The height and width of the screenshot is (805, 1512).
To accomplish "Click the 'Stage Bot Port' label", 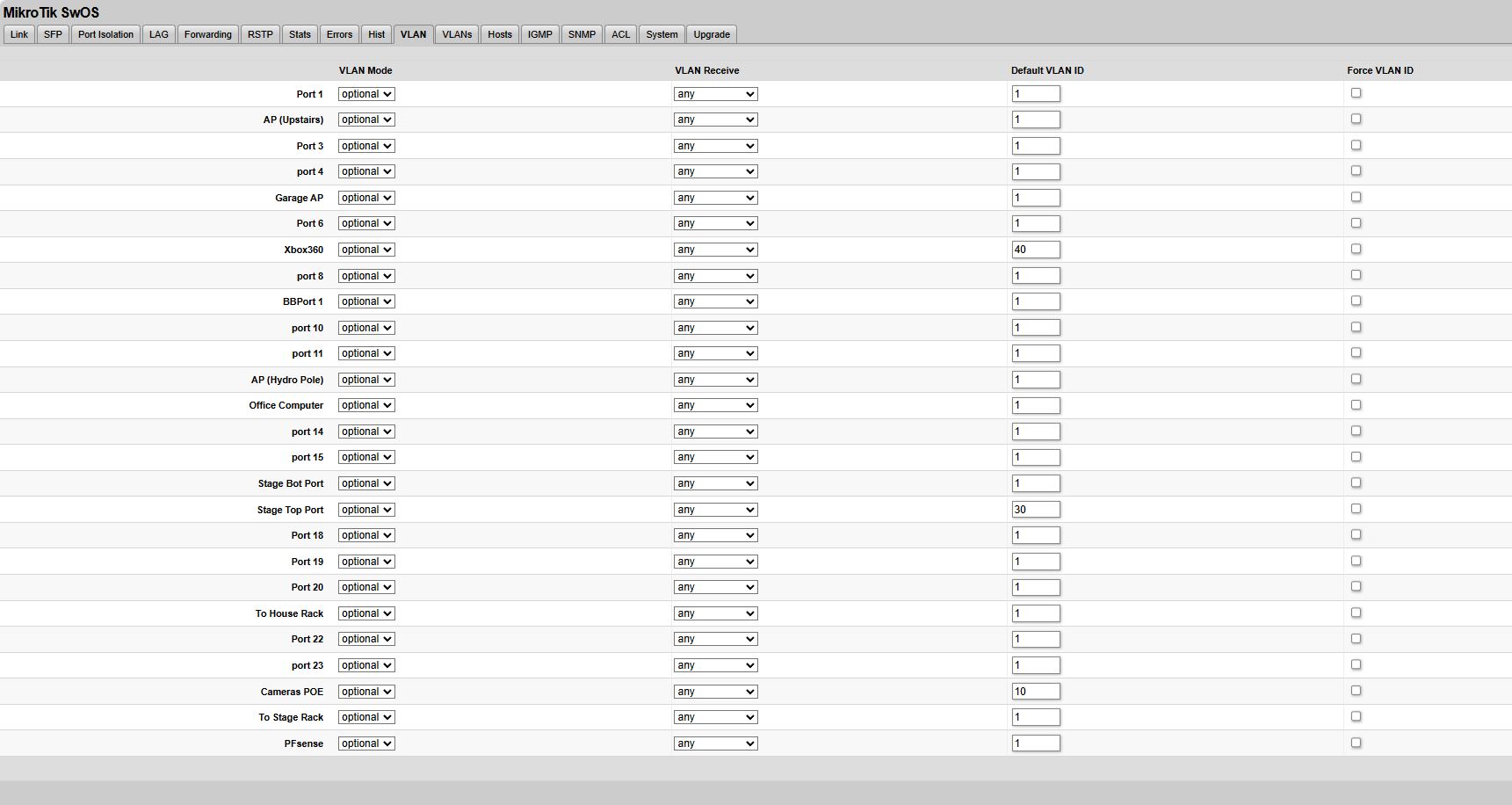I will (291, 483).
